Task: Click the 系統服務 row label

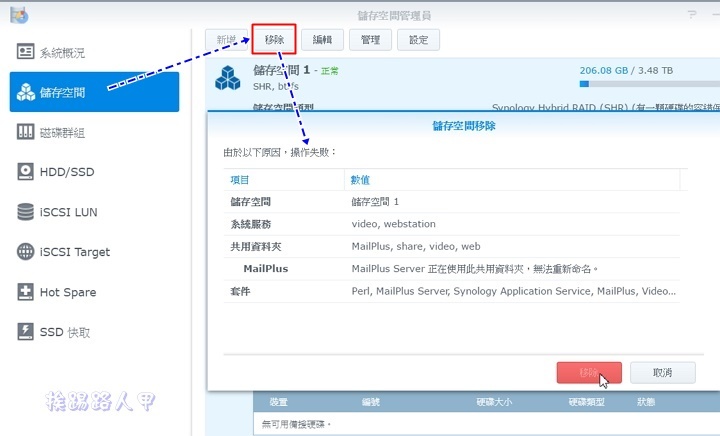Action: click(250, 224)
